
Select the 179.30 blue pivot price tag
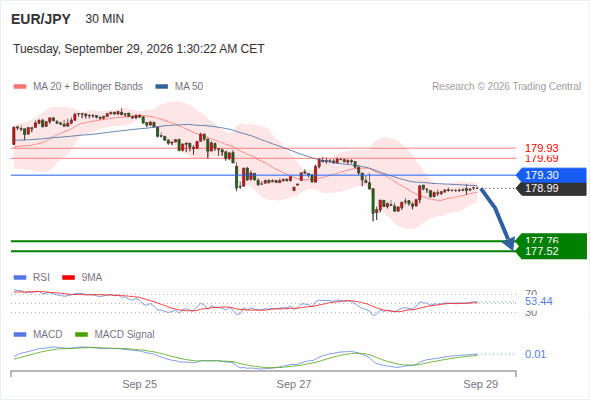tap(551, 175)
